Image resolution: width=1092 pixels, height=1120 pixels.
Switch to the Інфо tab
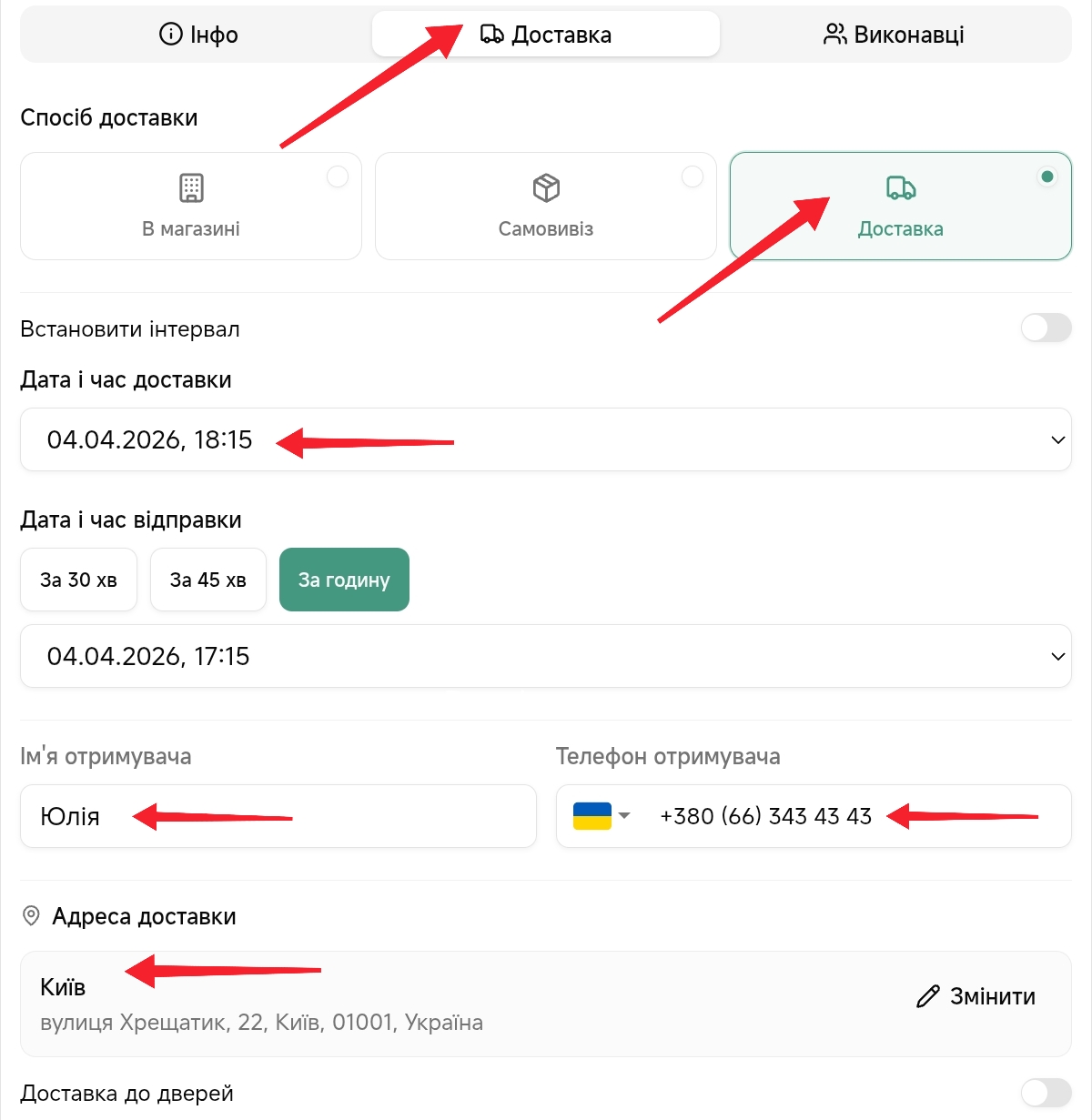pyautogui.click(x=197, y=35)
